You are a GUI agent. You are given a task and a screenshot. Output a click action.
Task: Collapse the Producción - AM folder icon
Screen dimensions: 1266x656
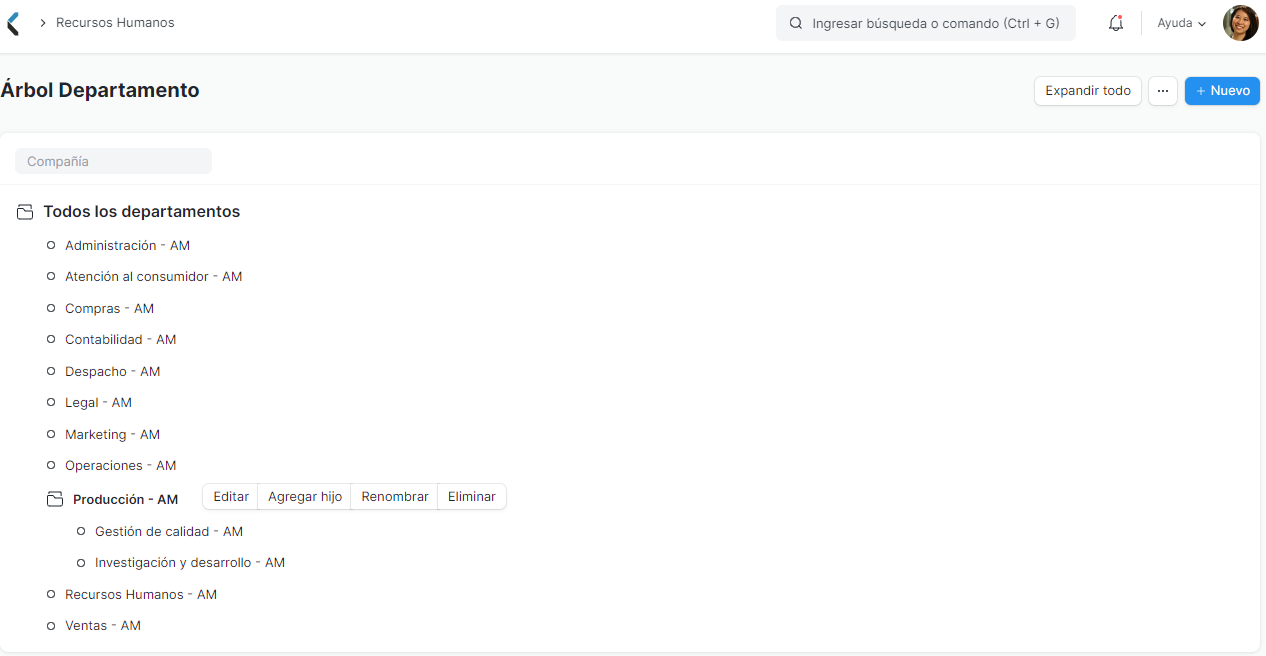click(x=56, y=499)
